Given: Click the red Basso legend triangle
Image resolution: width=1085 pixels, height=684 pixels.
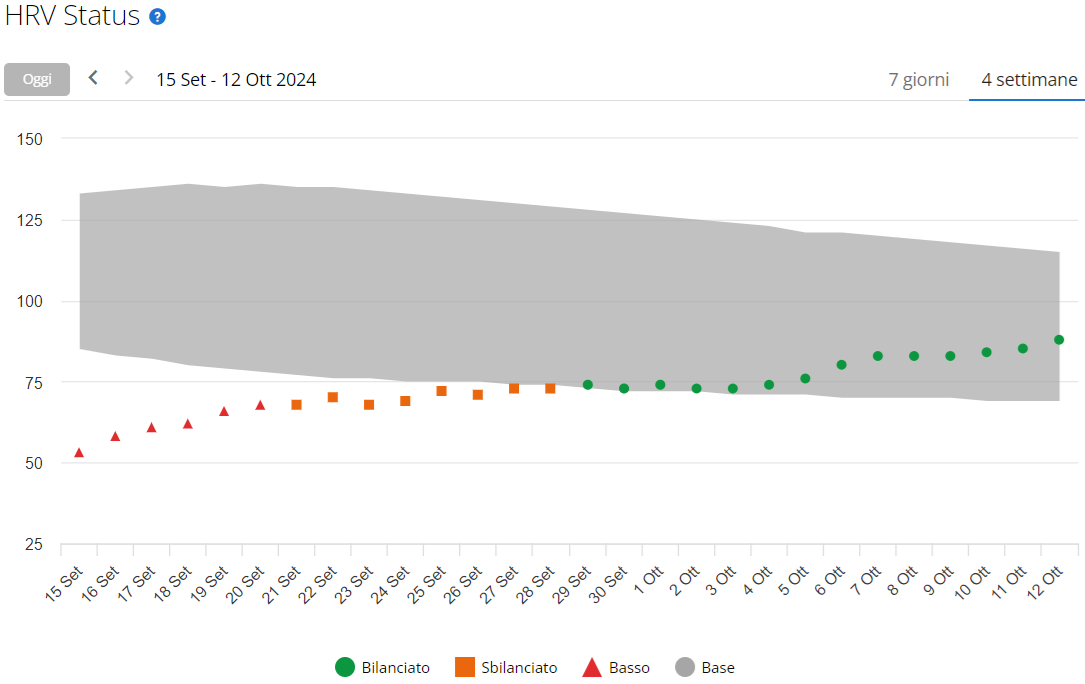Looking at the screenshot, I should [592, 668].
